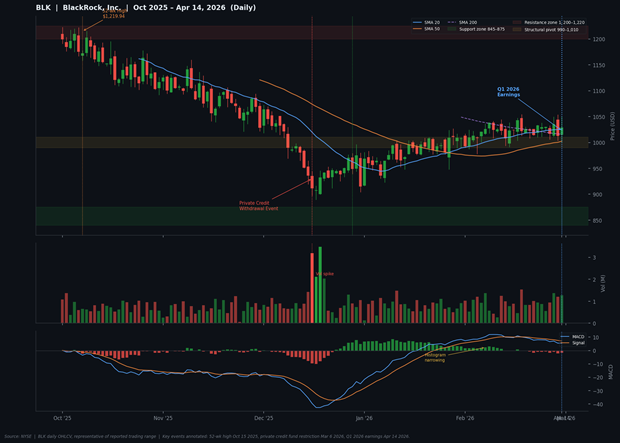Screen dimensions: 620x443
Task: Click the Feb '26 date axis label
Action: (466, 418)
